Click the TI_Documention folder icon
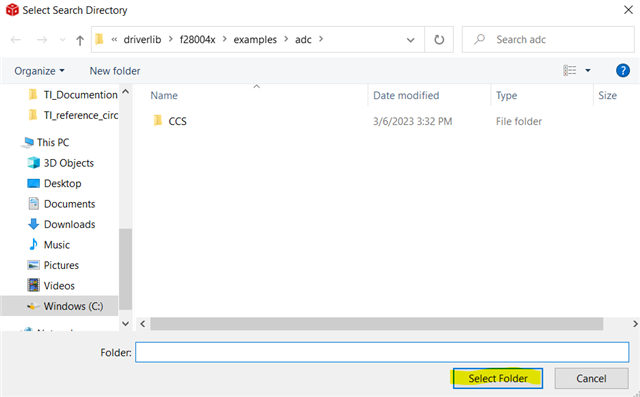Screen dimensions: 640x397 click(x=33, y=94)
